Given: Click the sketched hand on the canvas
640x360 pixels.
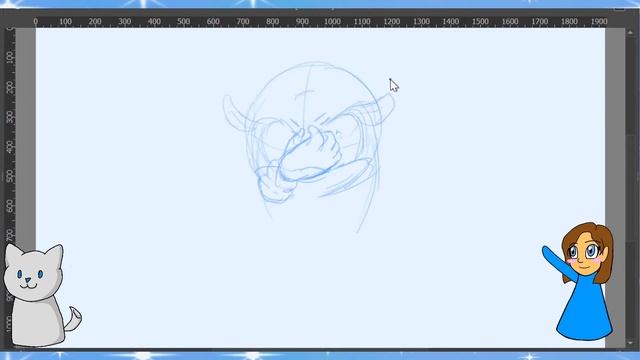Looking at the screenshot, I should pyautogui.click(x=312, y=153).
